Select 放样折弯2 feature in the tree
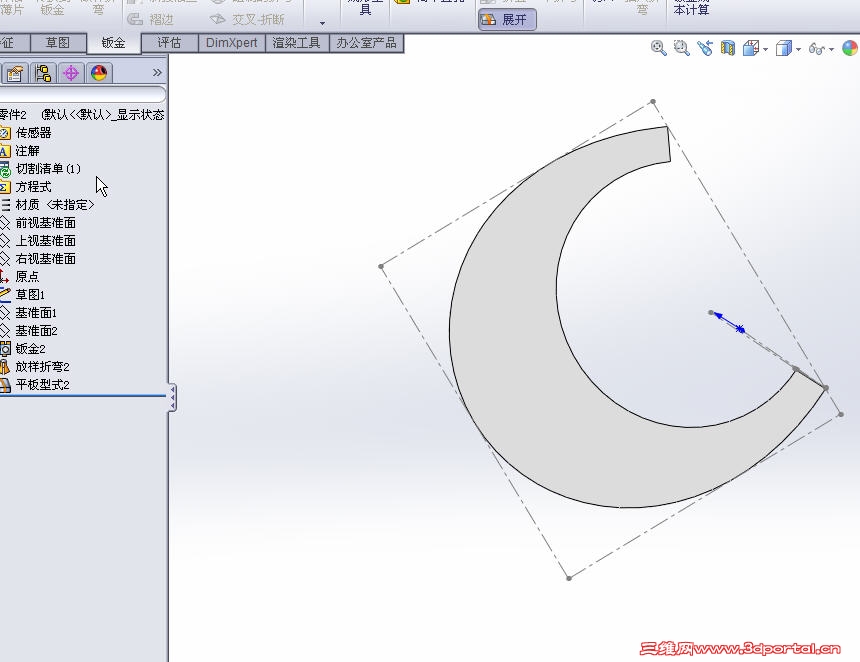 point(42,366)
